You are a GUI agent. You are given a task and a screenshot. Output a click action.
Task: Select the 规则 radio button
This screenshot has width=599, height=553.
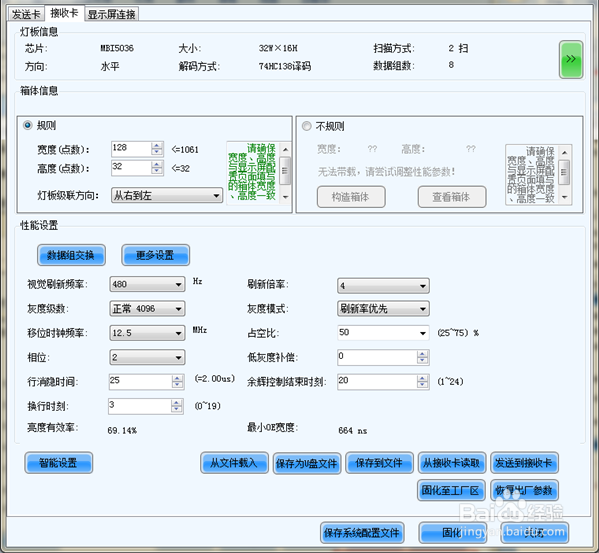28,125
